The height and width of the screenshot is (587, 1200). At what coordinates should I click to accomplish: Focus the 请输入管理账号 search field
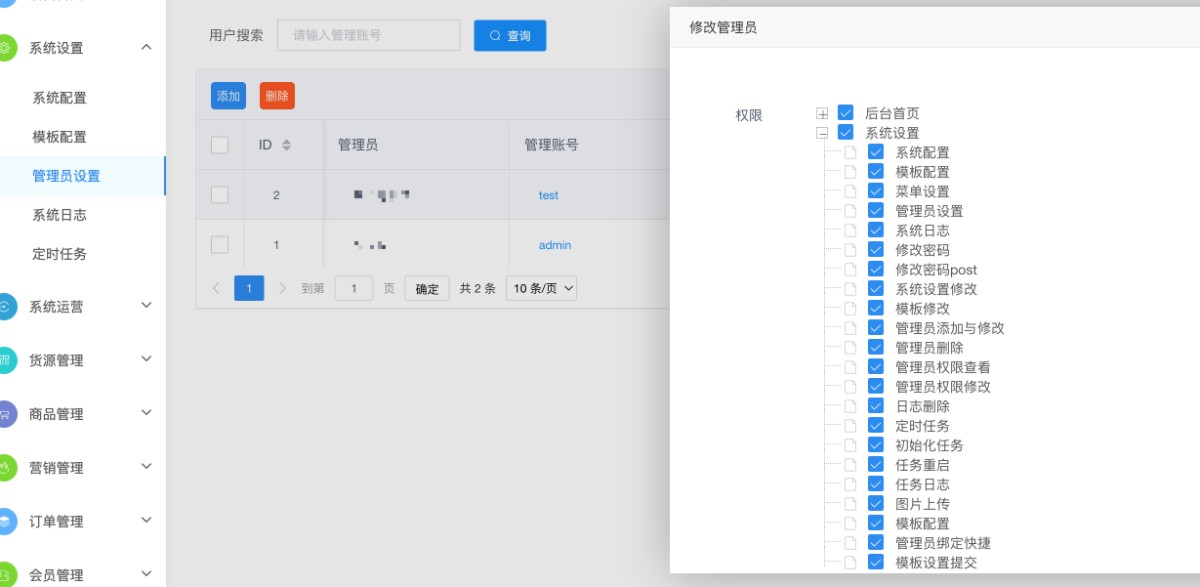(368, 36)
